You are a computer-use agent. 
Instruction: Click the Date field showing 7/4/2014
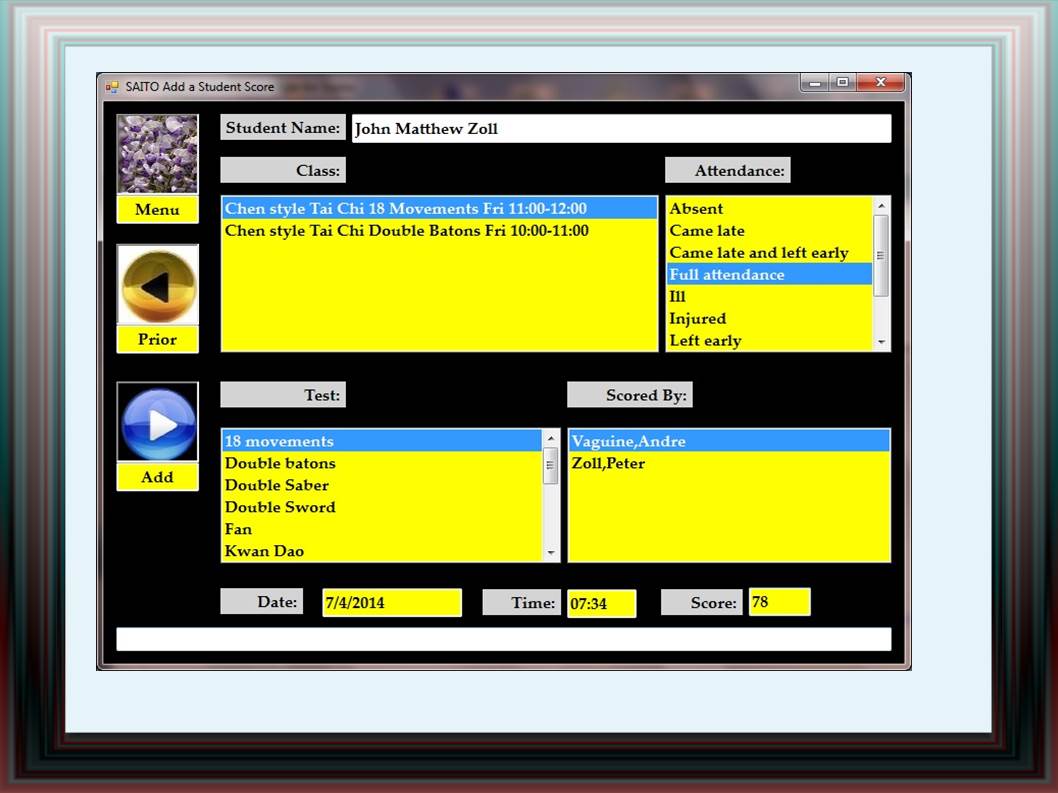[x=391, y=603]
